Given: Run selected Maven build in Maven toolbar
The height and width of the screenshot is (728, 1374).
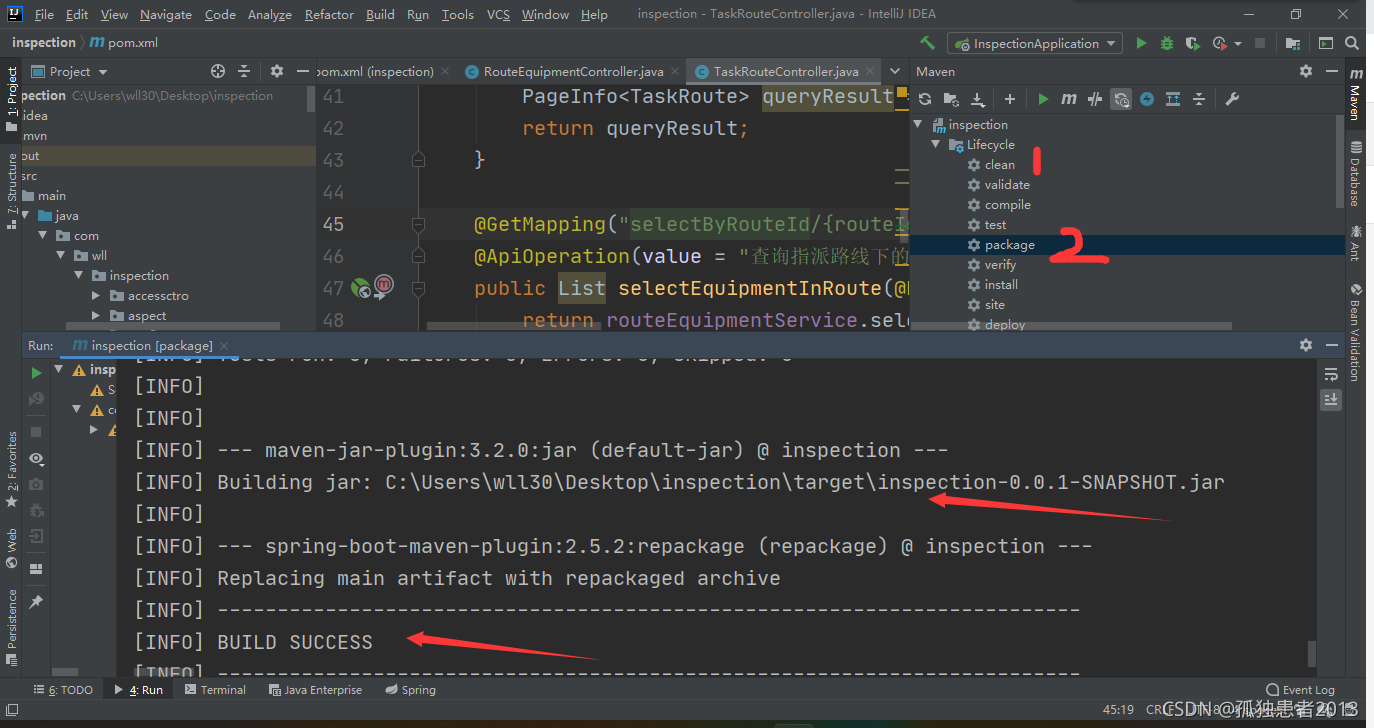Looking at the screenshot, I should point(1043,99).
